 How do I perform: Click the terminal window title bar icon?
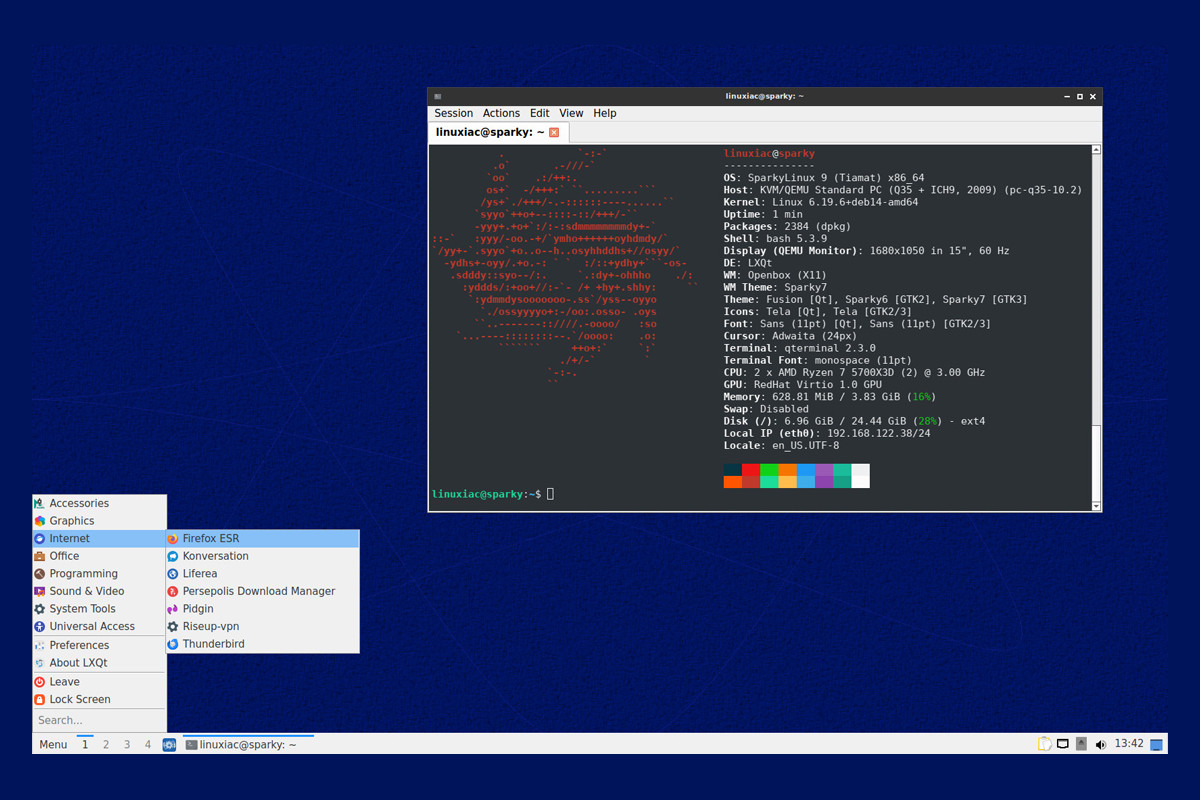(x=438, y=96)
